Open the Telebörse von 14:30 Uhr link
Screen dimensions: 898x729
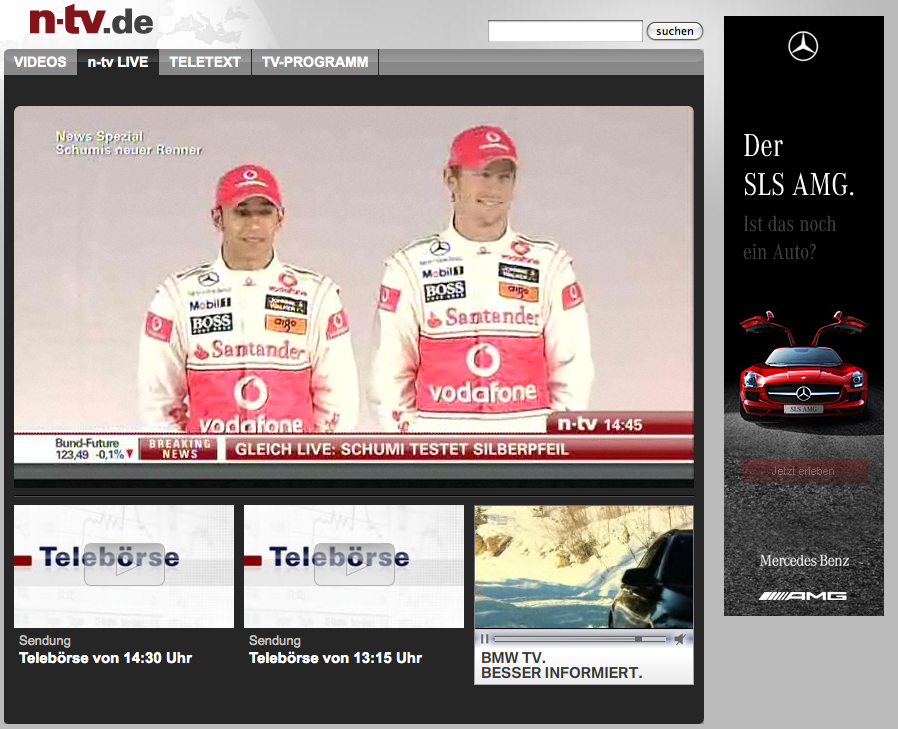point(105,658)
